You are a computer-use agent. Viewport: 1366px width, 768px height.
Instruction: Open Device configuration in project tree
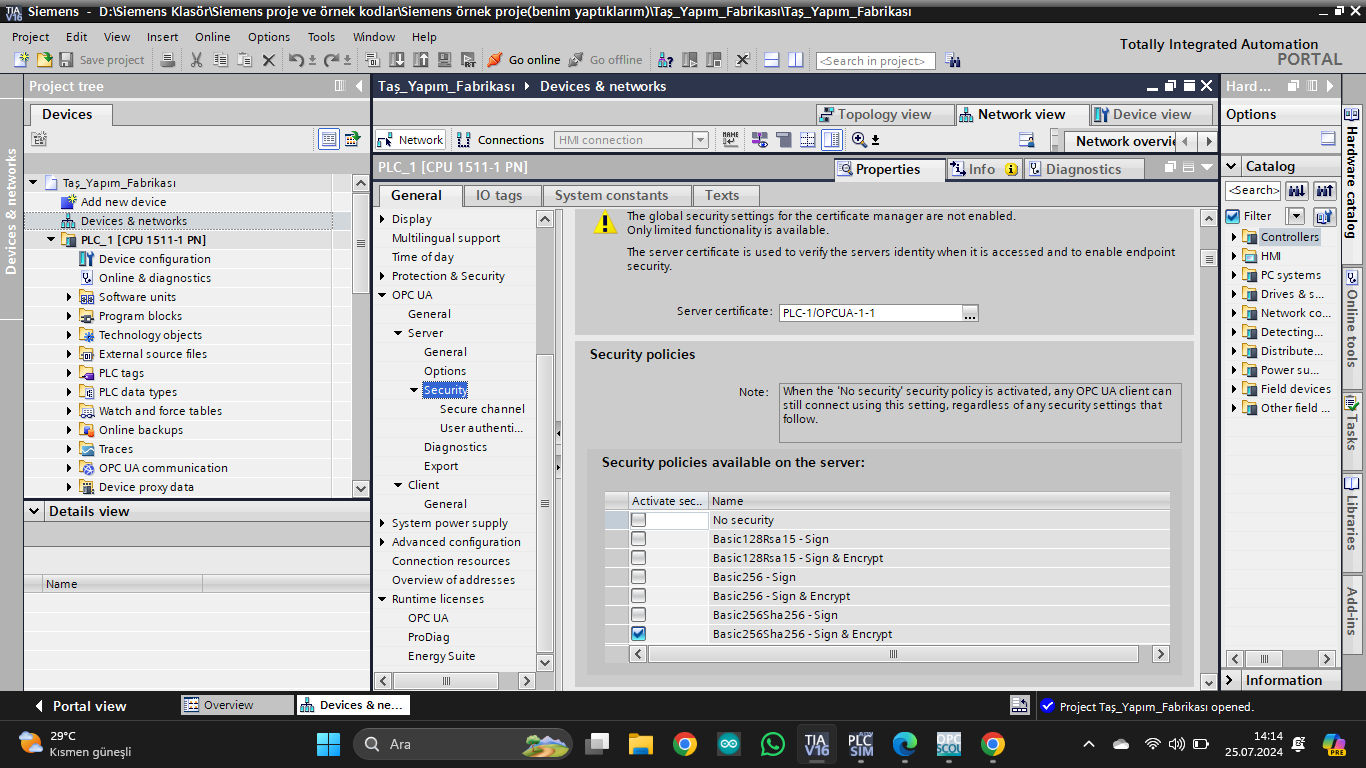[154, 259]
